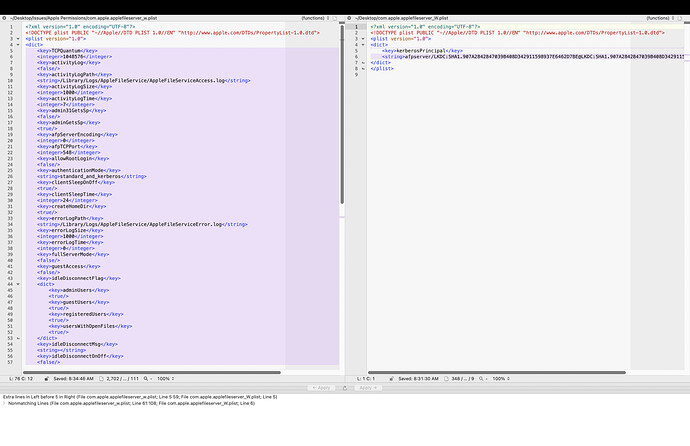
Task: Click the integer 1048576 line
Action: point(74,57)
